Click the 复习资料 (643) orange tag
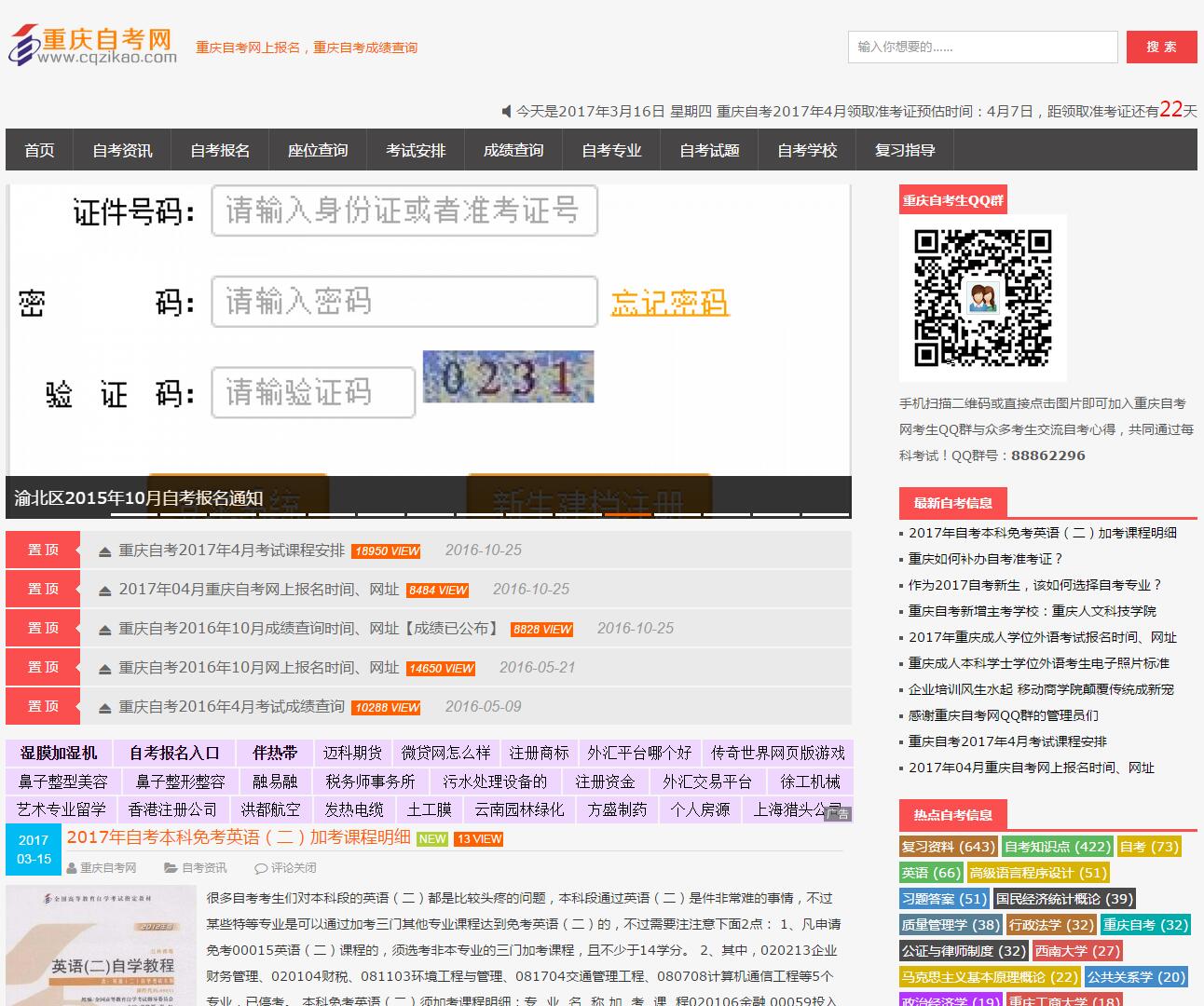 [x=948, y=847]
